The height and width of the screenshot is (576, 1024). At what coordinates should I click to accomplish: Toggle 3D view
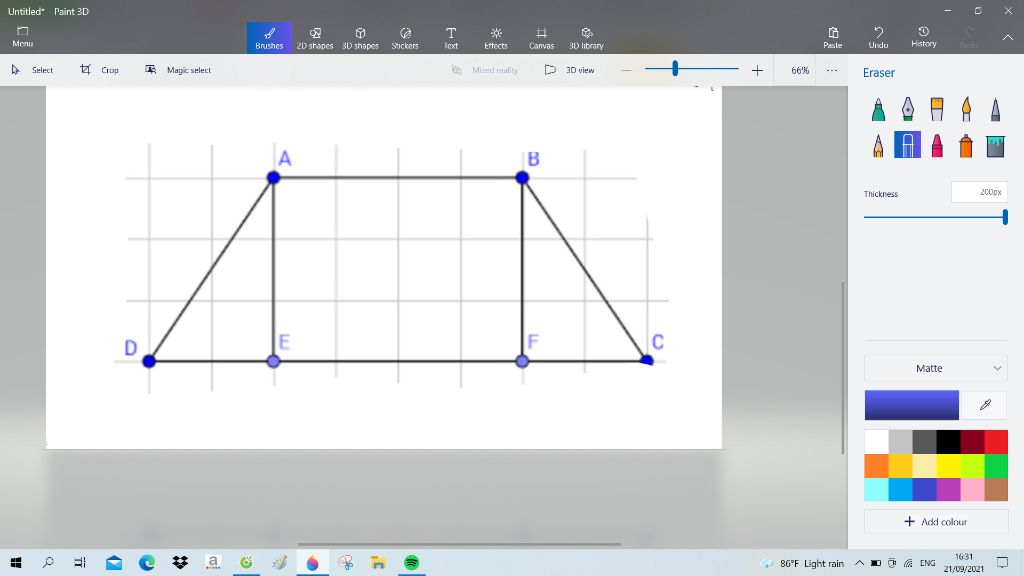[x=569, y=70]
